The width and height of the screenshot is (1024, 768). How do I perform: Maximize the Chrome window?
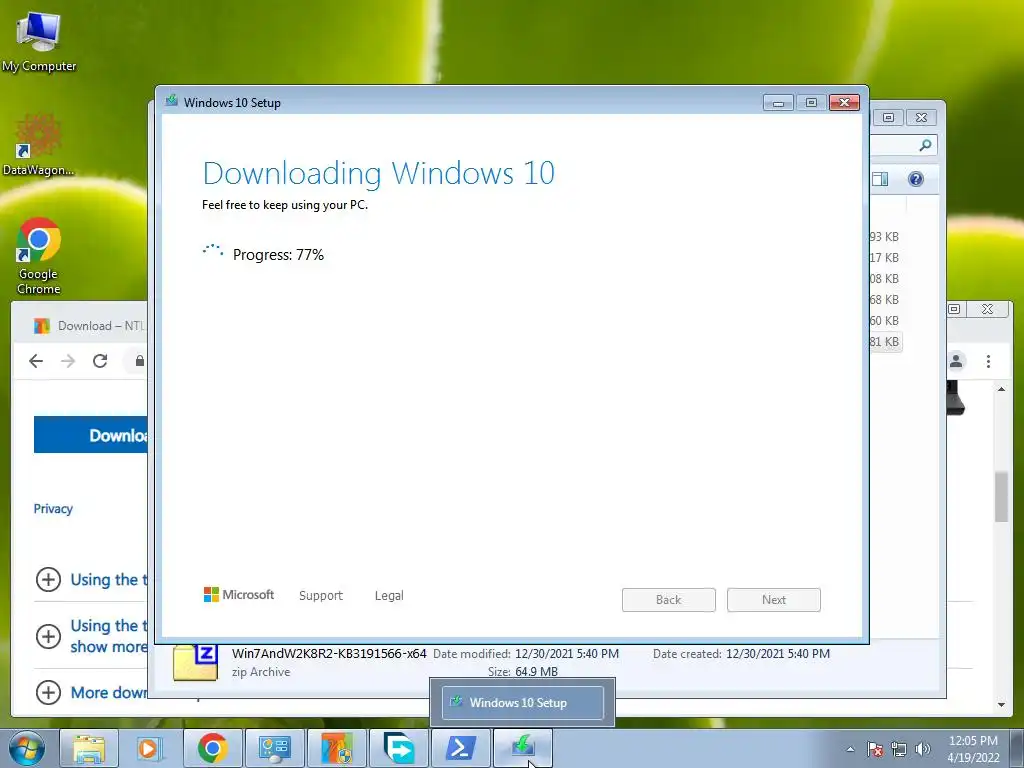[x=955, y=309]
